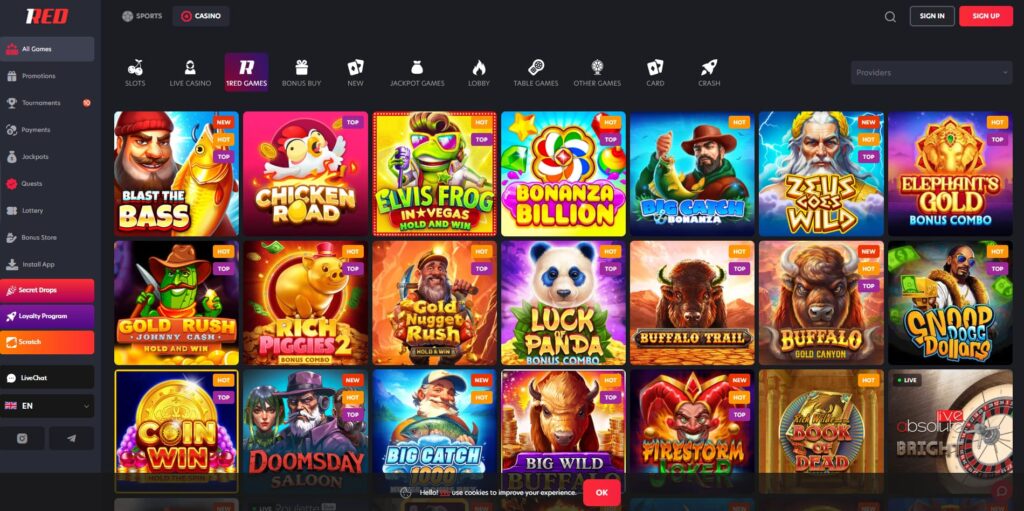1024x511 pixels.
Task: Select the Live Casino dealer icon
Action: tap(190, 67)
